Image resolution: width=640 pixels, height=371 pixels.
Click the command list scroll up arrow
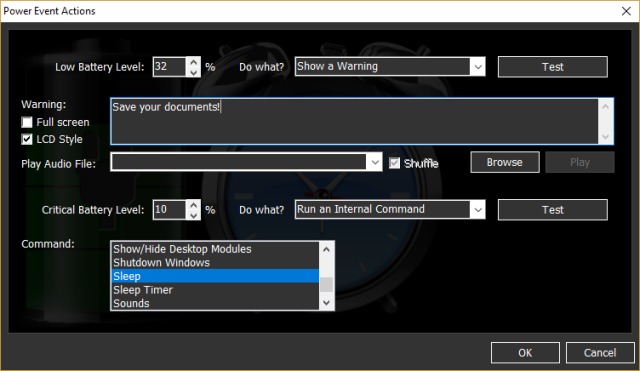coord(326,249)
